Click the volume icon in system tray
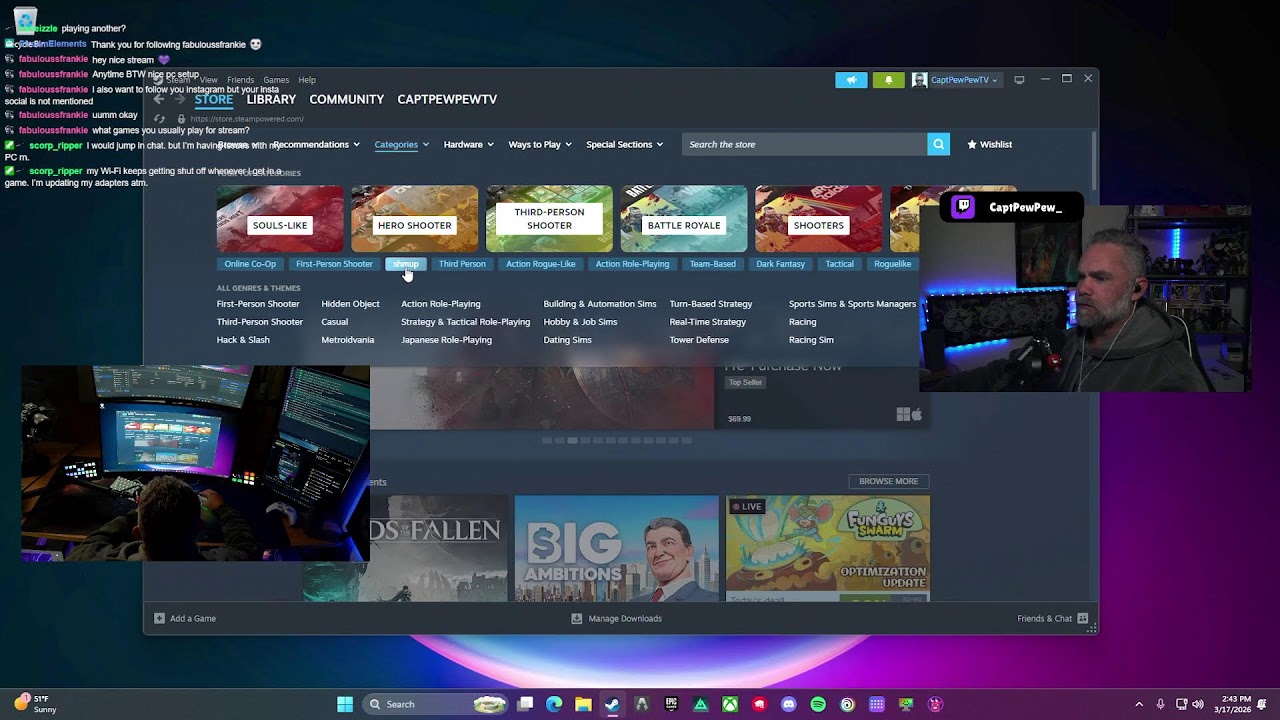The width and height of the screenshot is (1280, 720). coord(1198,704)
